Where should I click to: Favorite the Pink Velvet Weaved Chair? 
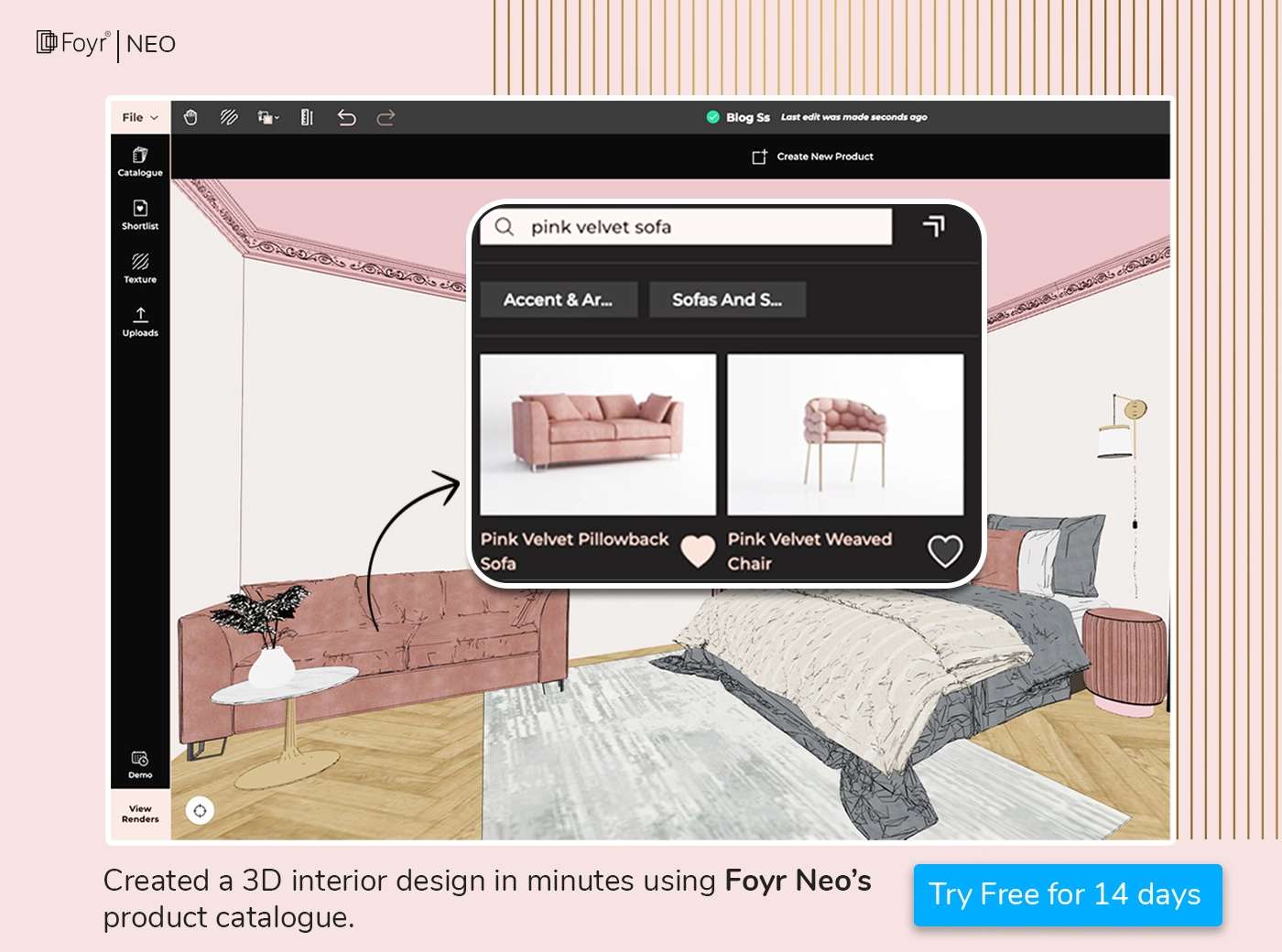coord(946,550)
